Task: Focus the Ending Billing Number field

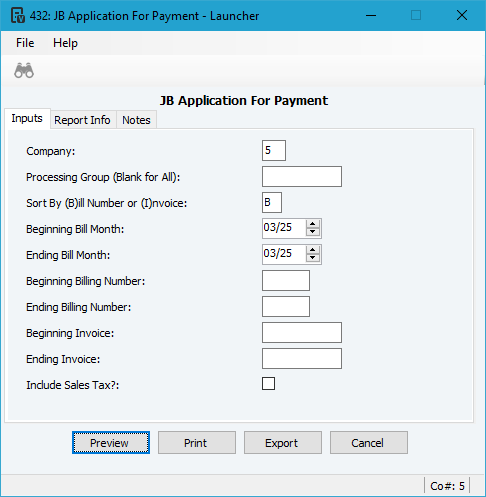Action: pos(286,306)
